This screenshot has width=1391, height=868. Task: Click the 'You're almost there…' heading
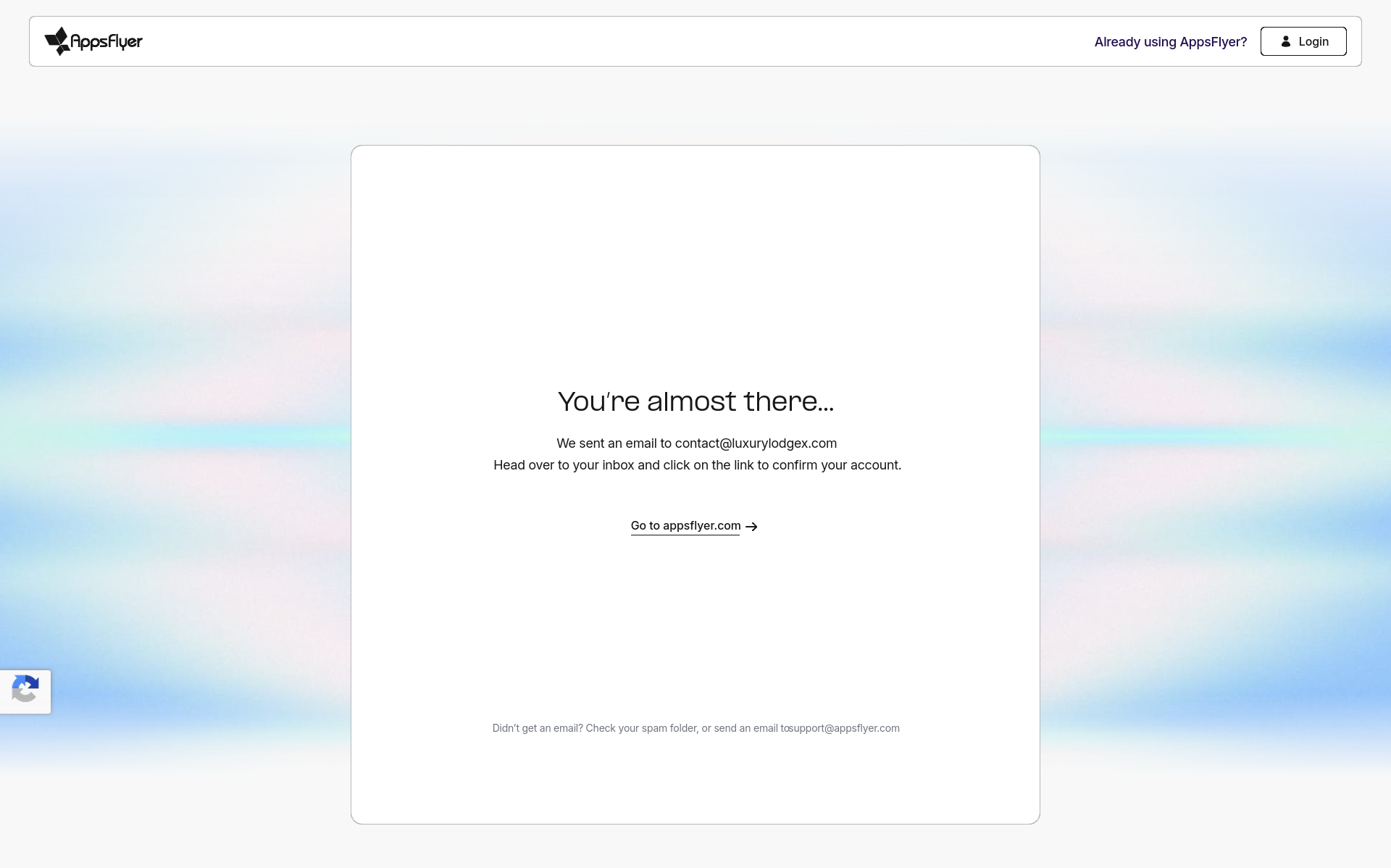[695, 401]
